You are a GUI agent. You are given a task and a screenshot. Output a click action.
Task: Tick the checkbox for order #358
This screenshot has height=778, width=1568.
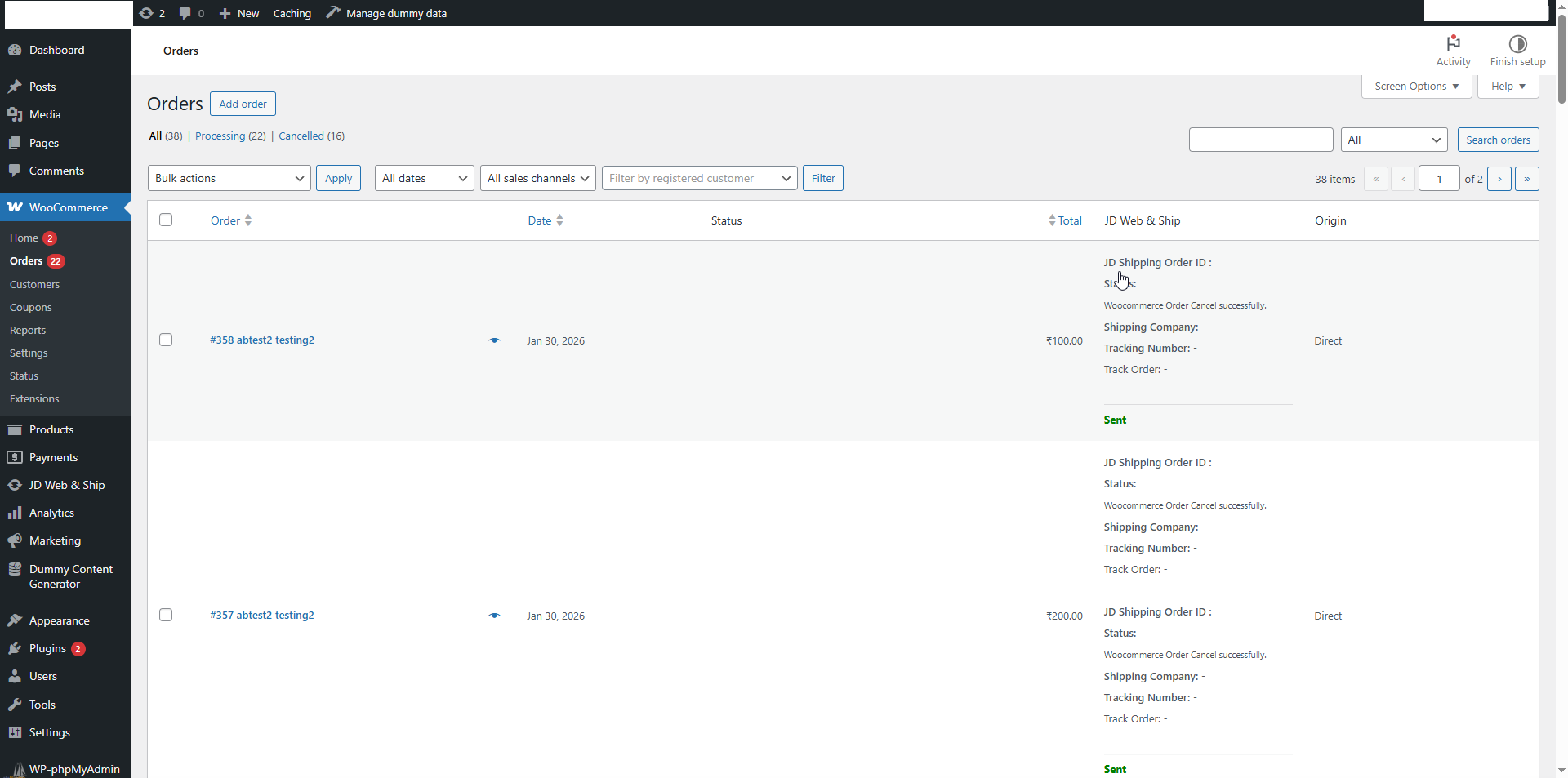point(166,340)
